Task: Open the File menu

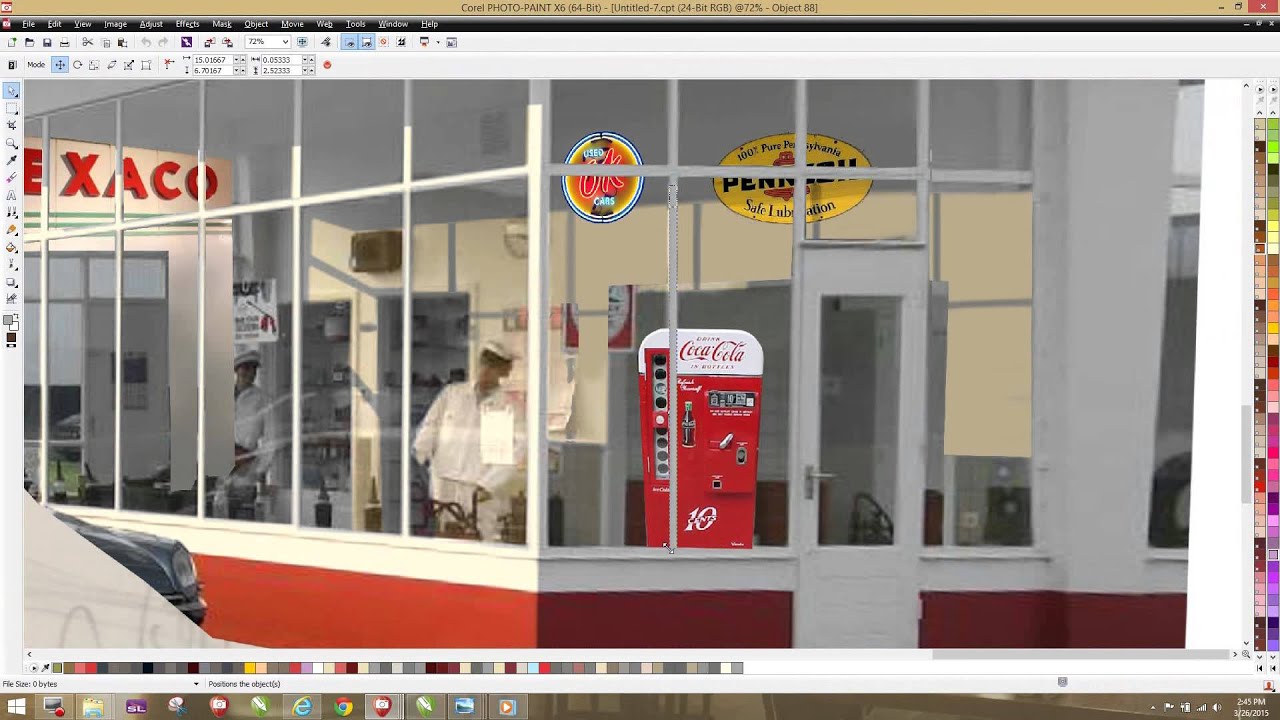Action: click(x=29, y=24)
